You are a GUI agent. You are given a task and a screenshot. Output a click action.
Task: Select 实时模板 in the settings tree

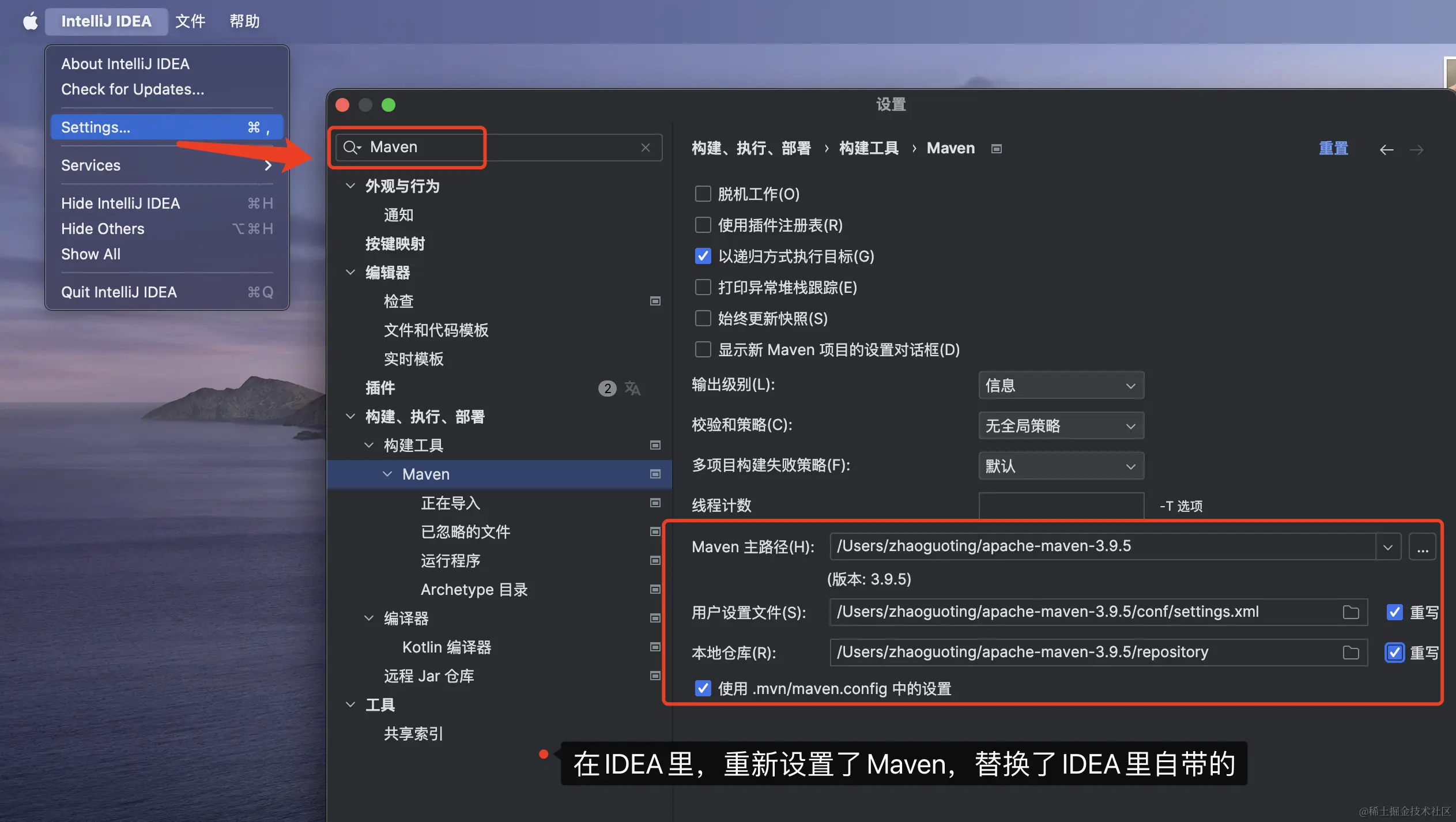[413, 359]
